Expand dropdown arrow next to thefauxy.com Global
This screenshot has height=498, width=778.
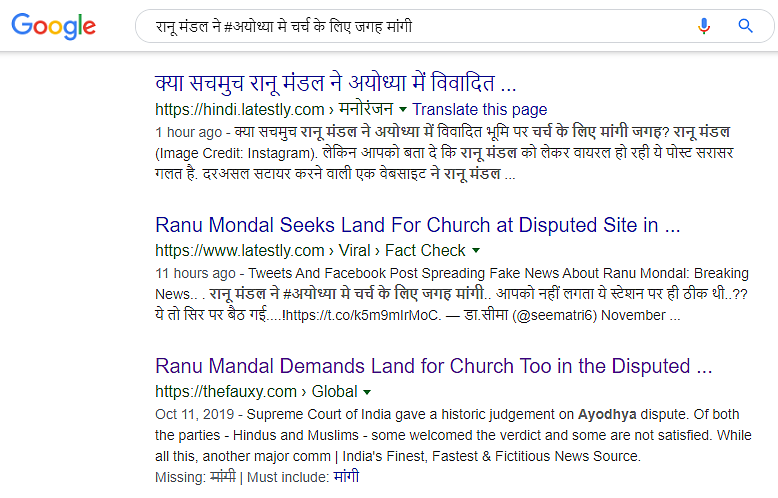[x=367, y=392]
